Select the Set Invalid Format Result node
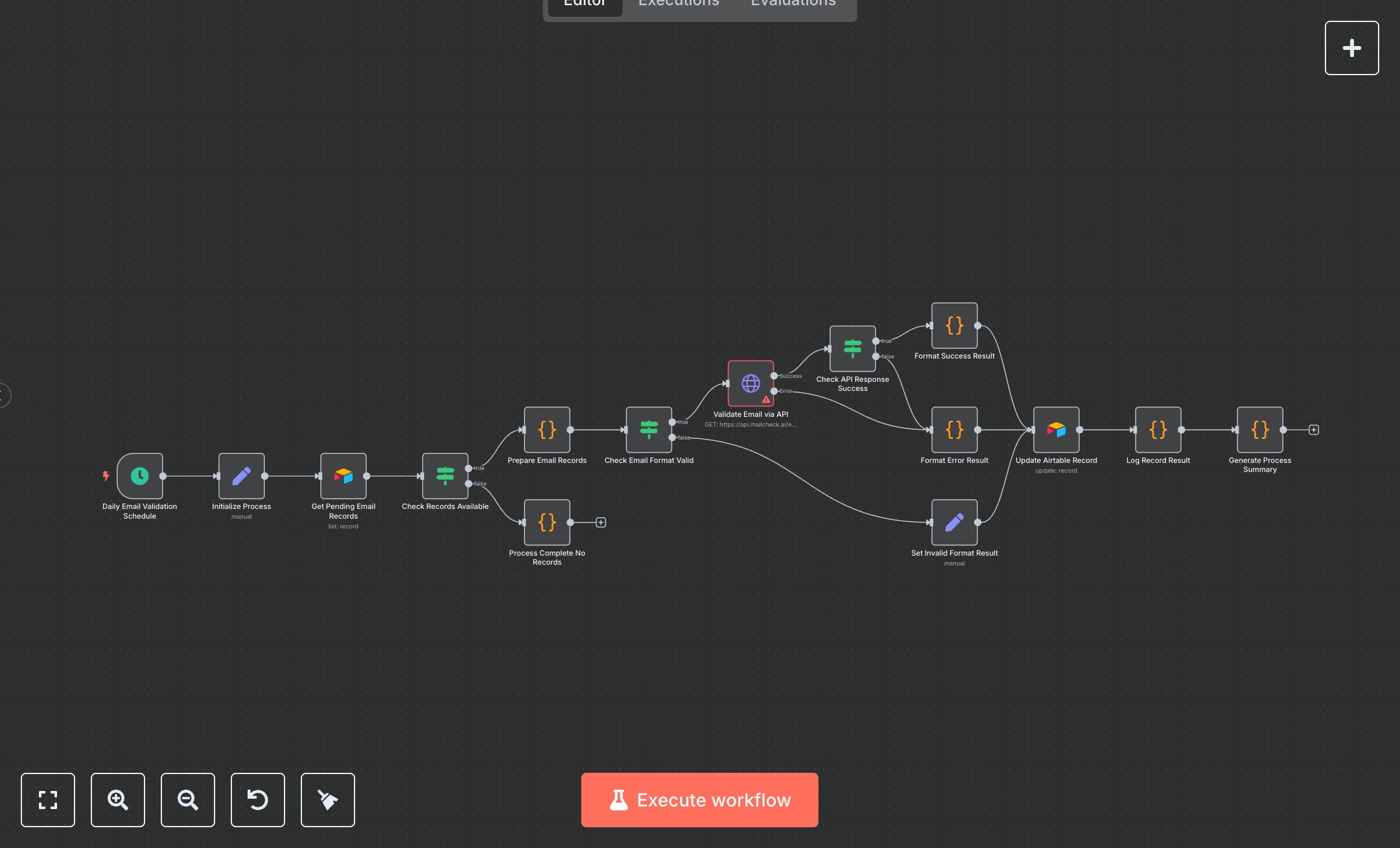 coord(954,523)
